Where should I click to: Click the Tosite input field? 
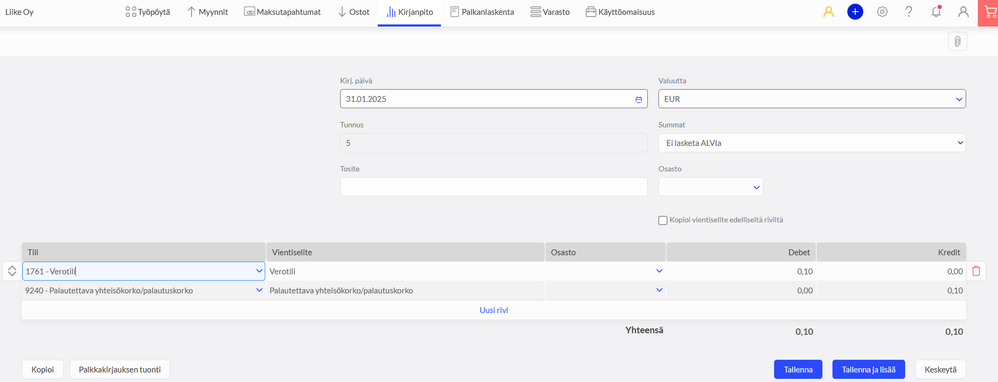pos(493,187)
